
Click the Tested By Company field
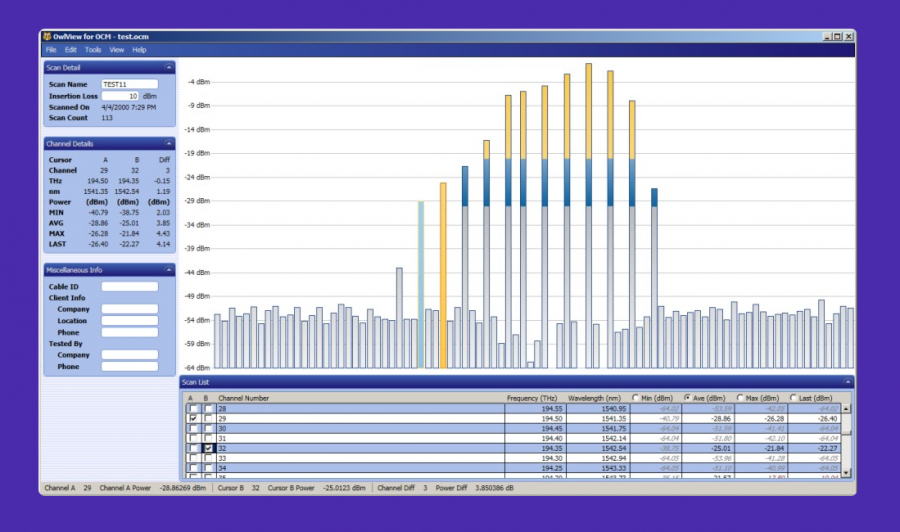pyautogui.click(x=130, y=355)
